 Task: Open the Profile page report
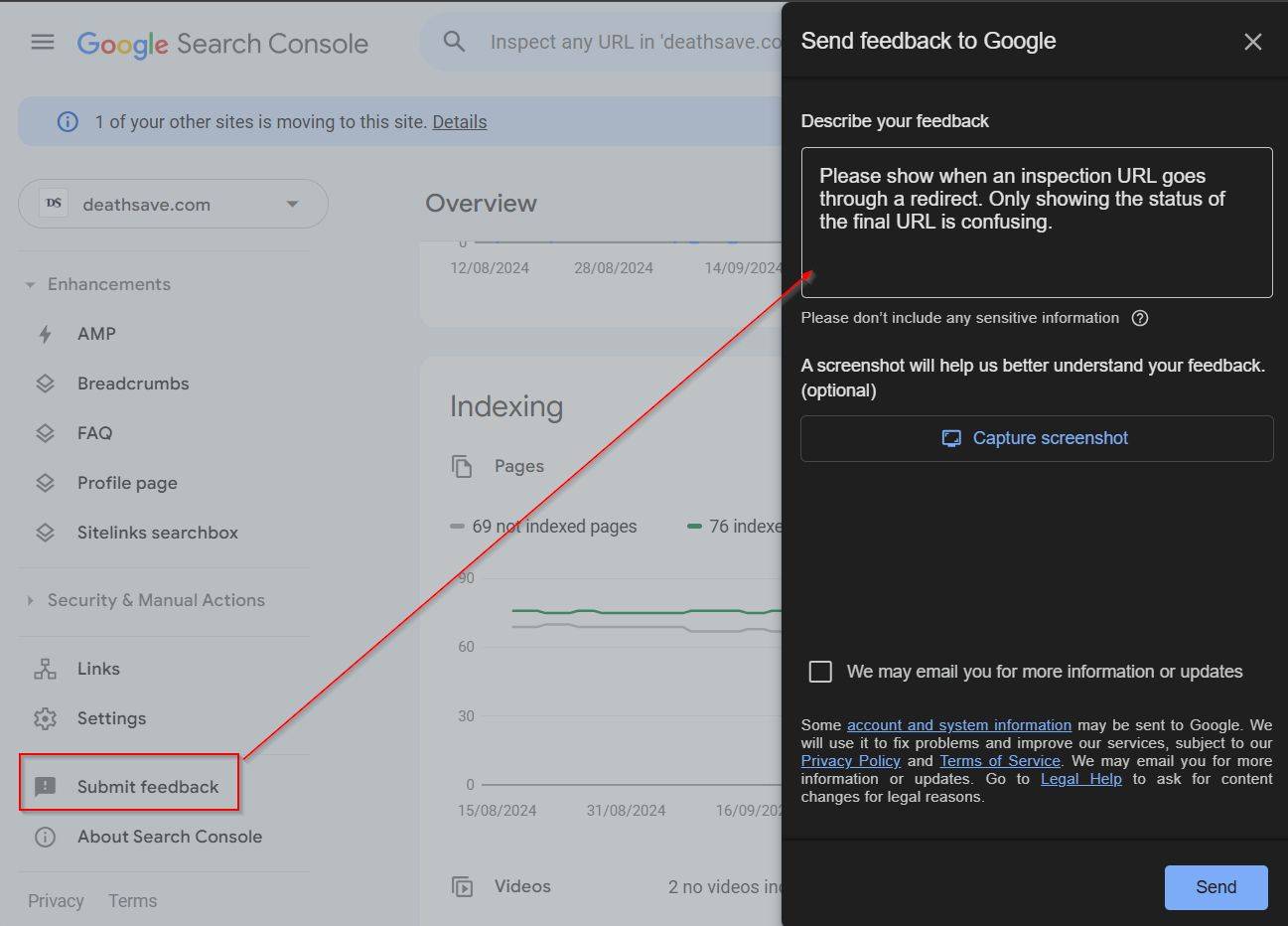[x=127, y=483]
